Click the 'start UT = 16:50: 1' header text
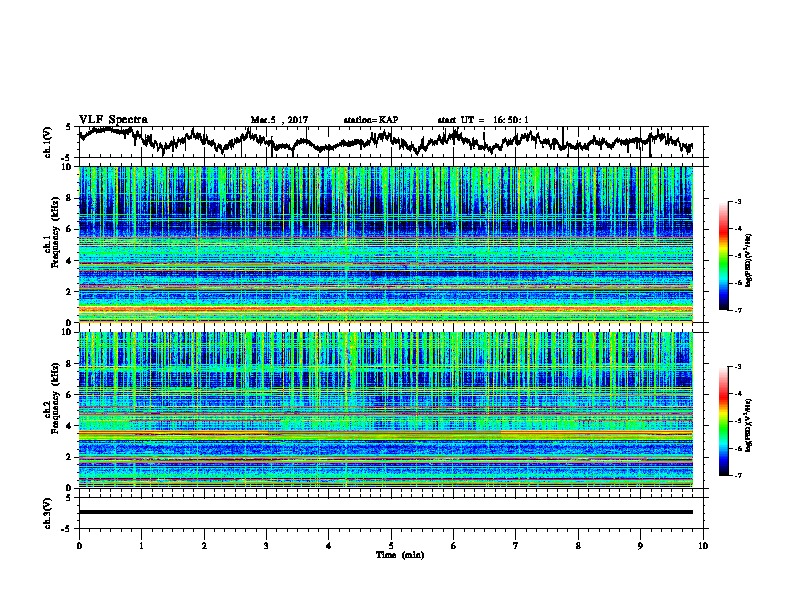792x612 pixels. pyautogui.click(x=483, y=120)
